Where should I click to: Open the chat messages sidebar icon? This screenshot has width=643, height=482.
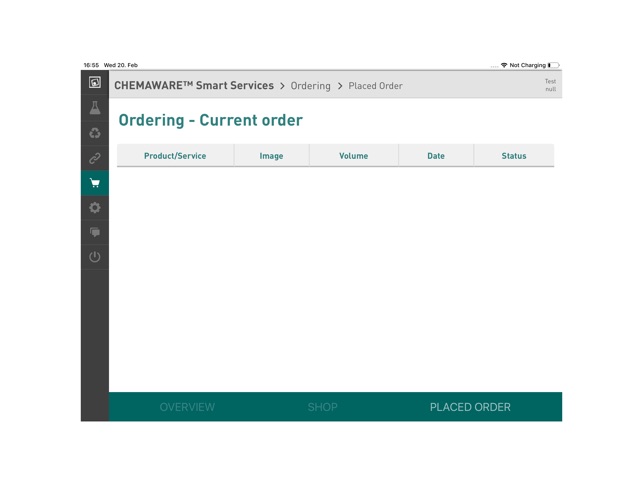point(95,232)
